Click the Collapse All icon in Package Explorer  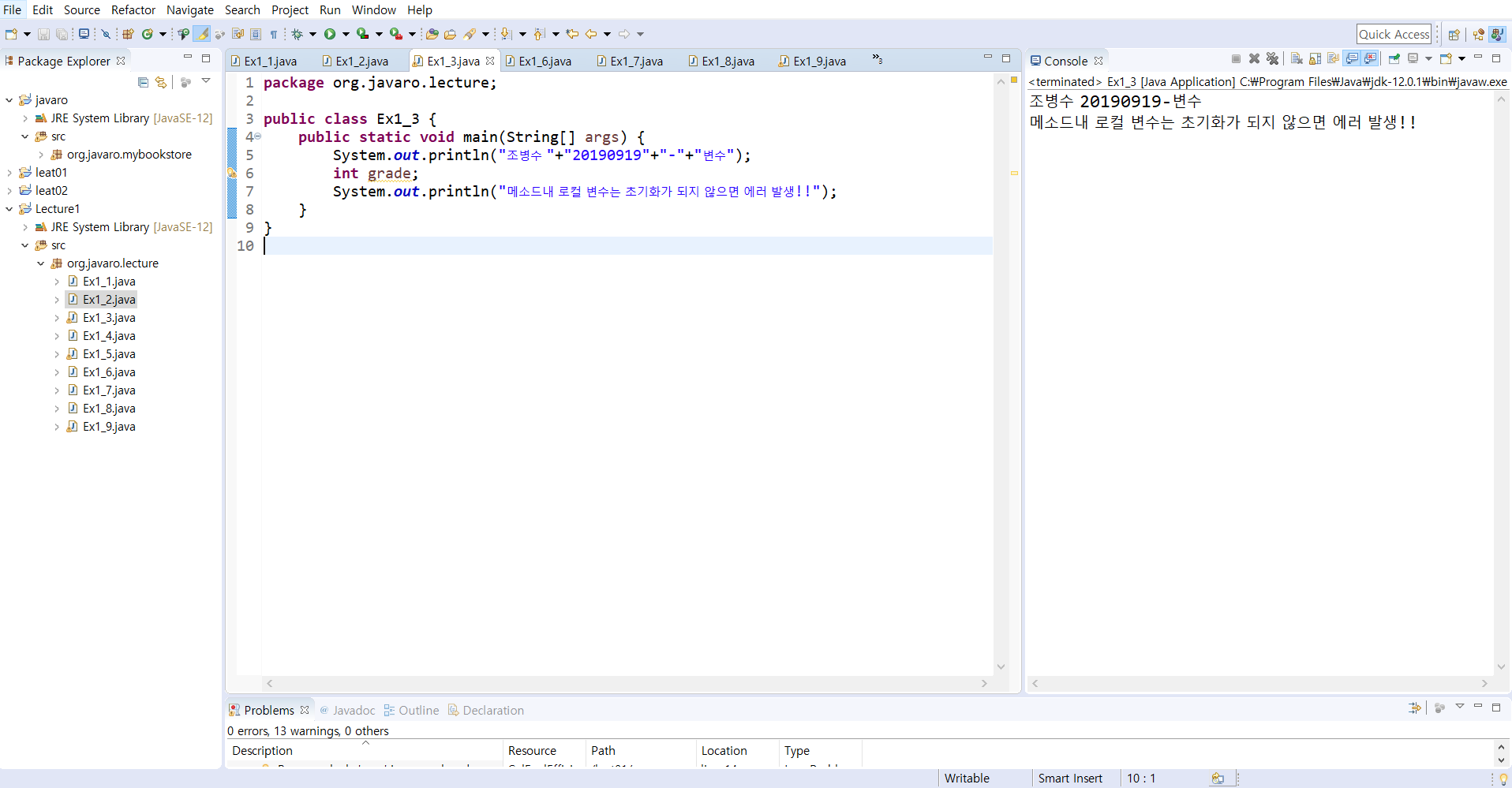tap(143, 82)
